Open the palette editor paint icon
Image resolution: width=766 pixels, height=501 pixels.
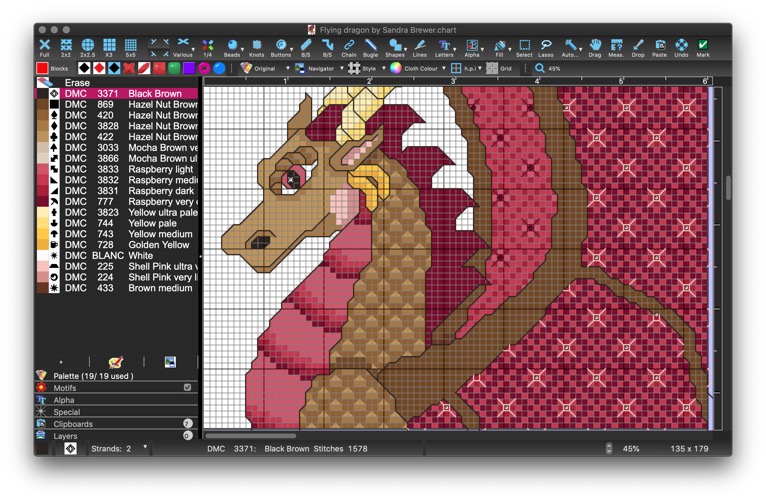(x=116, y=362)
